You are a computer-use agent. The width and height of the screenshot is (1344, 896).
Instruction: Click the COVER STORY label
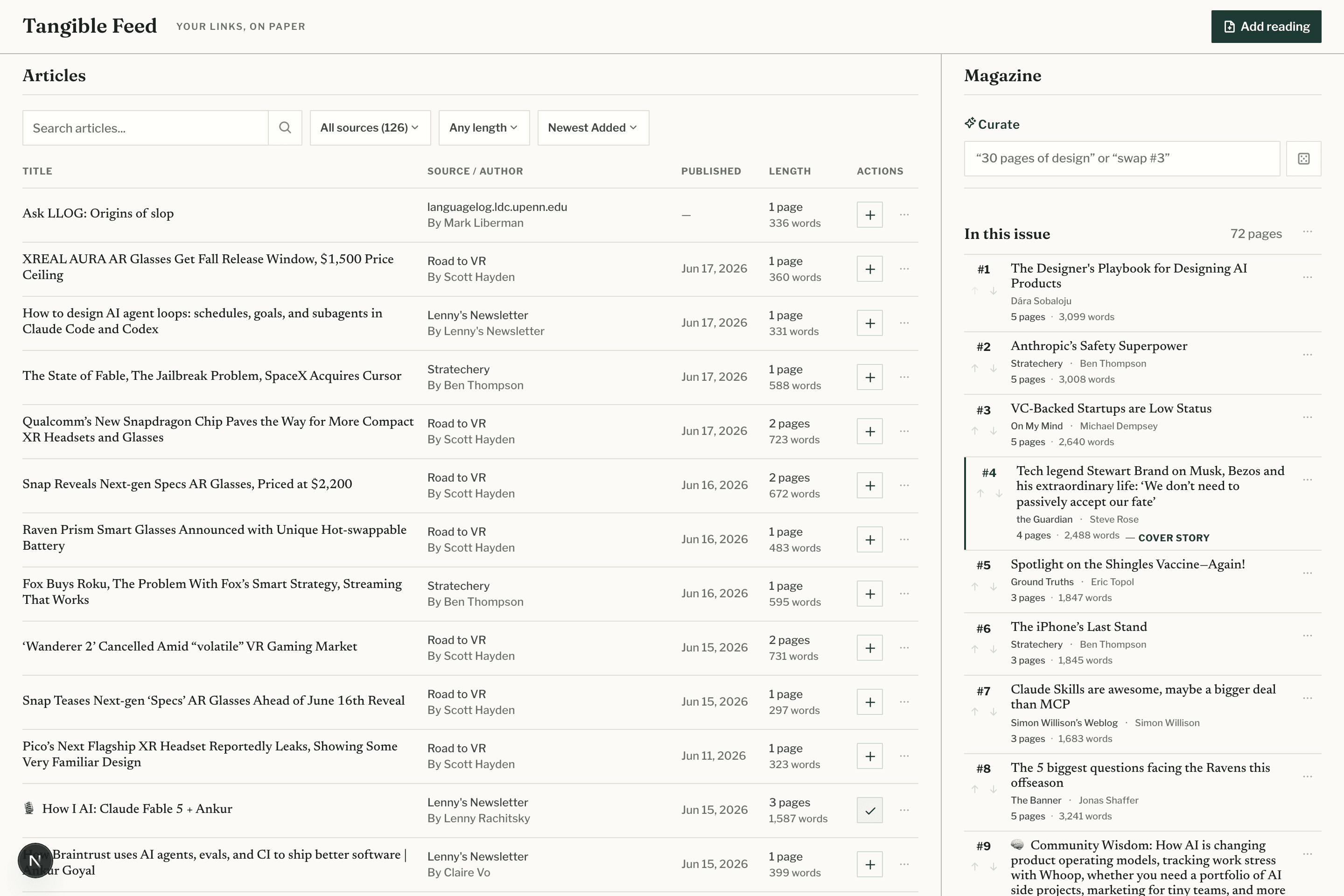click(1174, 538)
